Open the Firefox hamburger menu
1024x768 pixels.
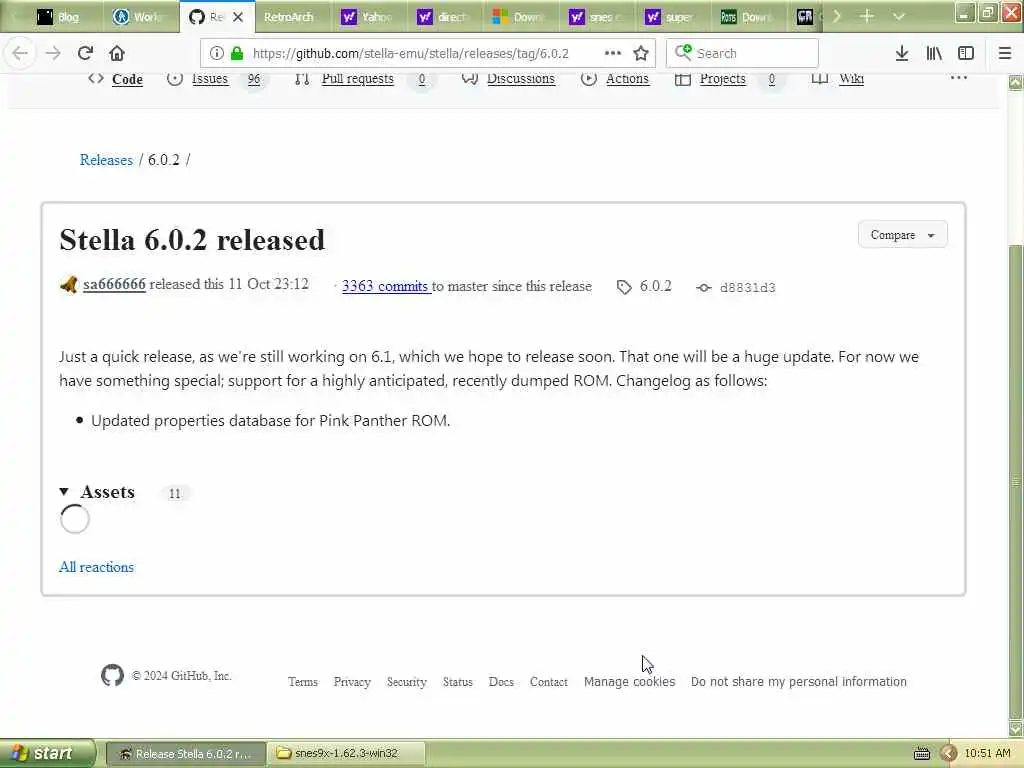[x=1005, y=53]
